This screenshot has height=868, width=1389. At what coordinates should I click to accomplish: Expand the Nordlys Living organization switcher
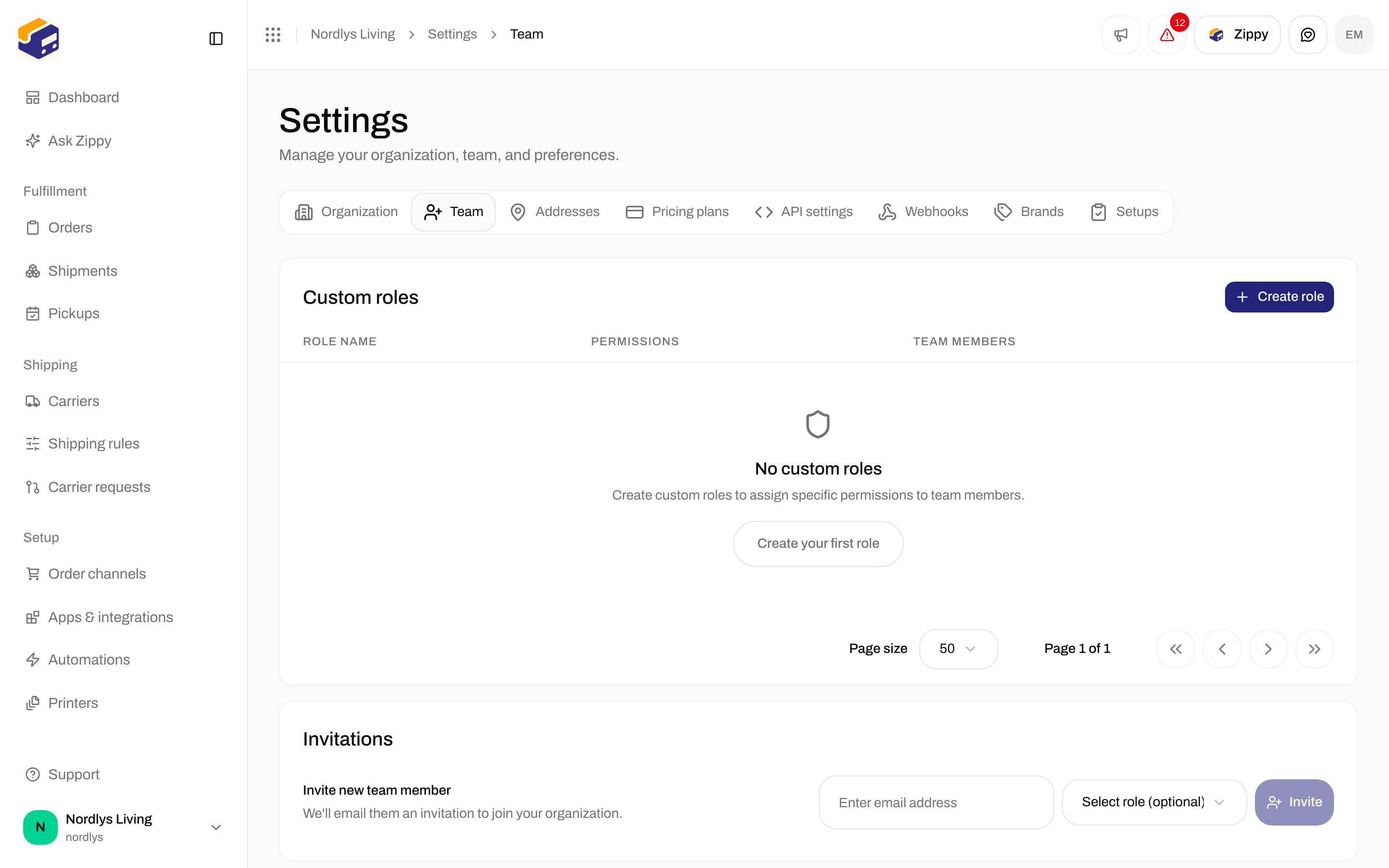point(123,827)
